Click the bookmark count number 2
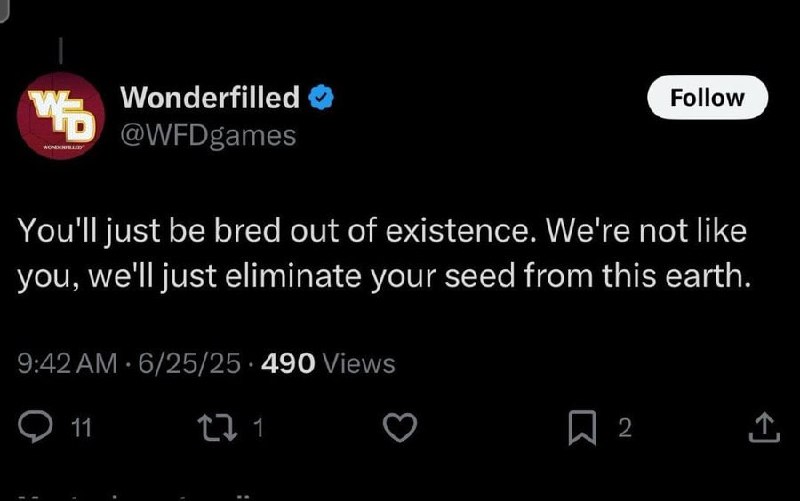Image resolution: width=800 pixels, height=501 pixels. [625, 429]
